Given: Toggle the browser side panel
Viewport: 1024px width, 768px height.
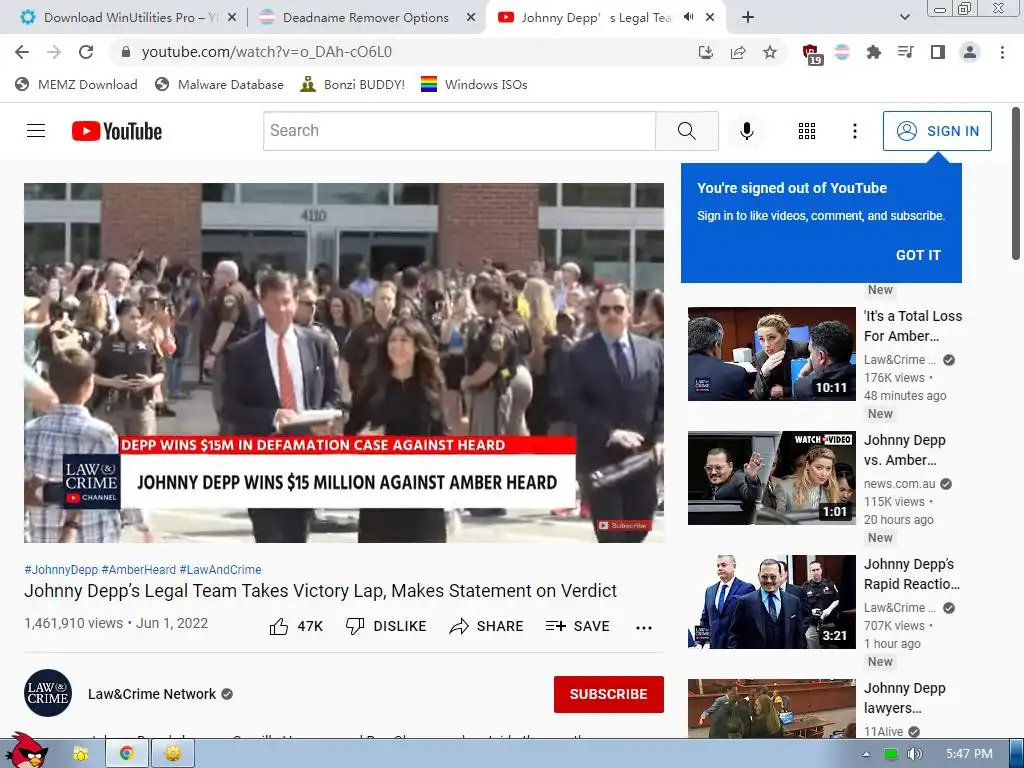Looking at the screenshot, I should click(x=938, y=52).
